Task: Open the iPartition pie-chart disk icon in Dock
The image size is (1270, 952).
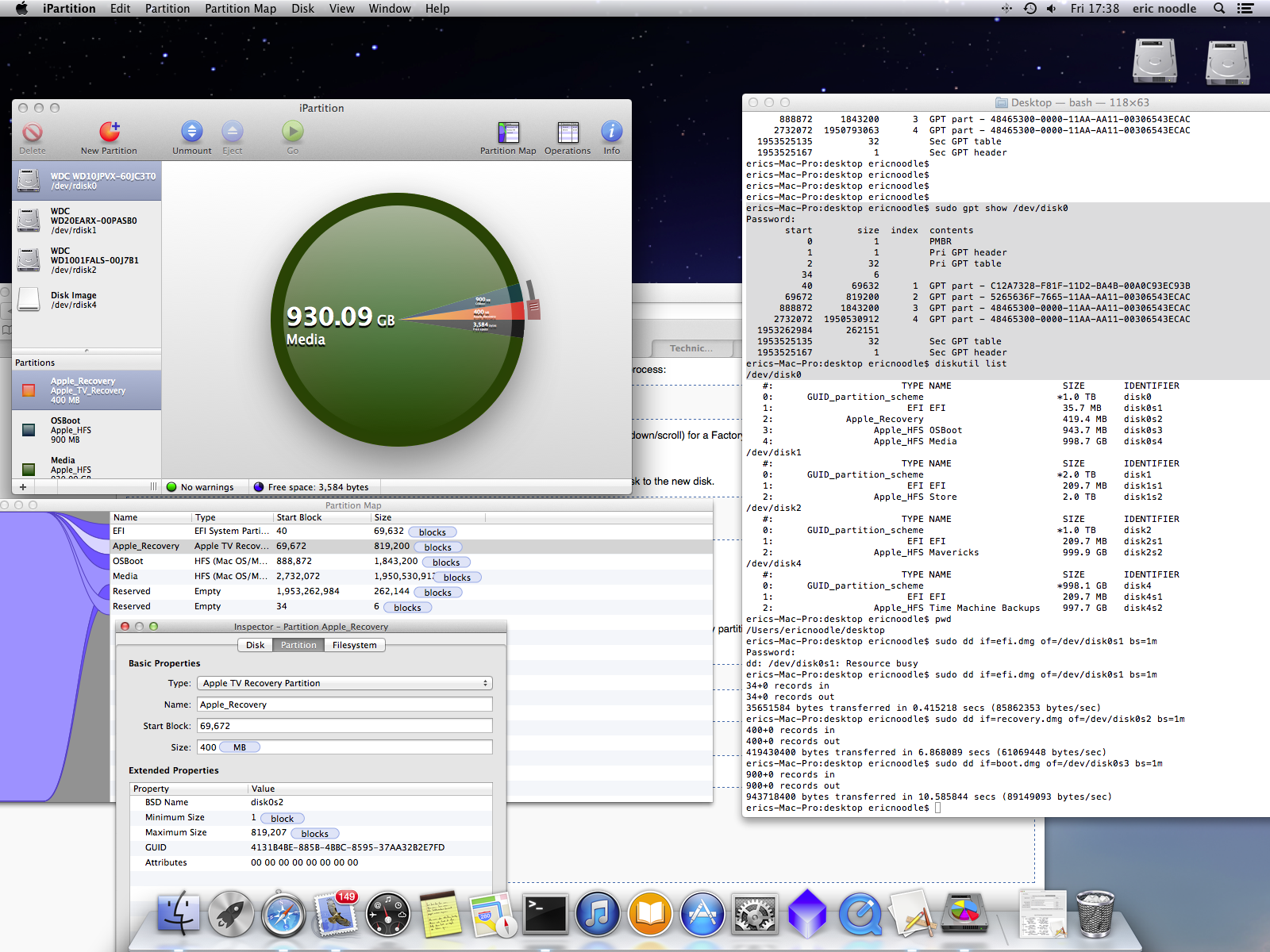Action: 964,912
